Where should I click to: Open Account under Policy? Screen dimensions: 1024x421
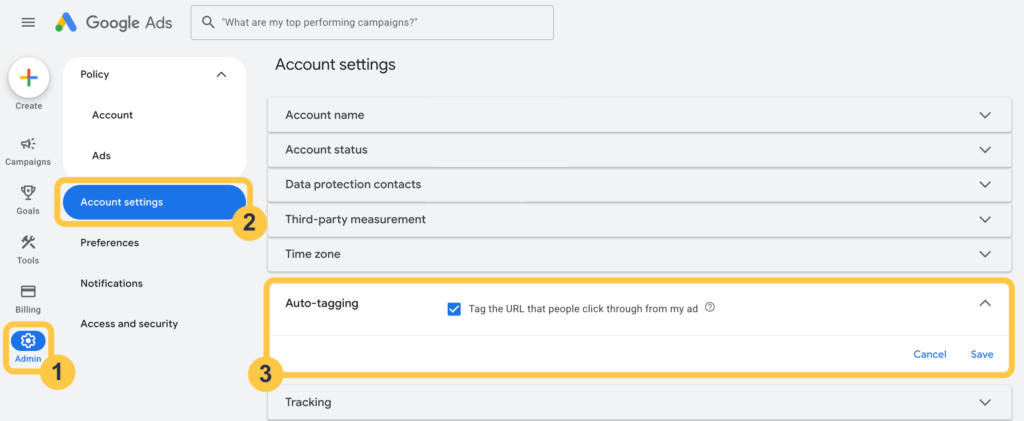click(112, 115)
